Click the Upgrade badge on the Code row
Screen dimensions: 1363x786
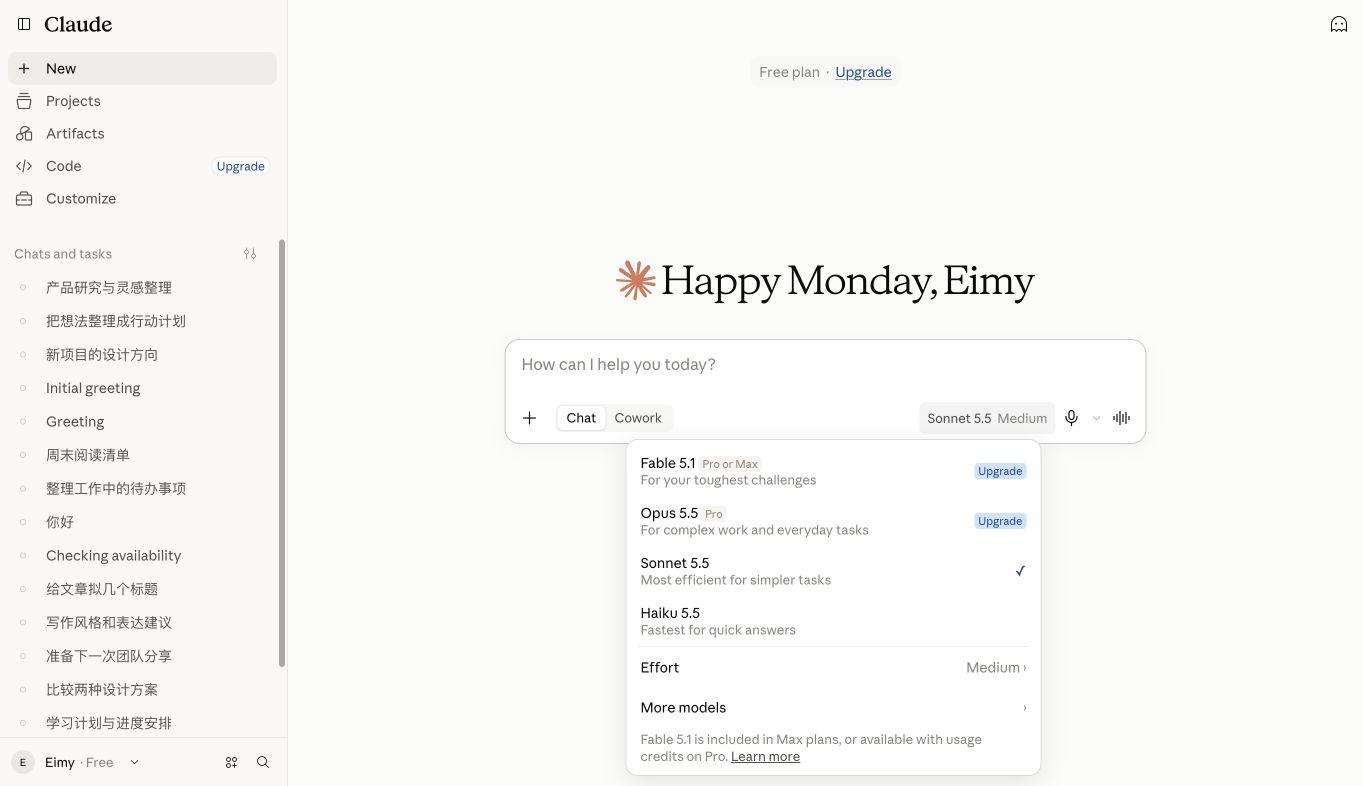point(241,166)
